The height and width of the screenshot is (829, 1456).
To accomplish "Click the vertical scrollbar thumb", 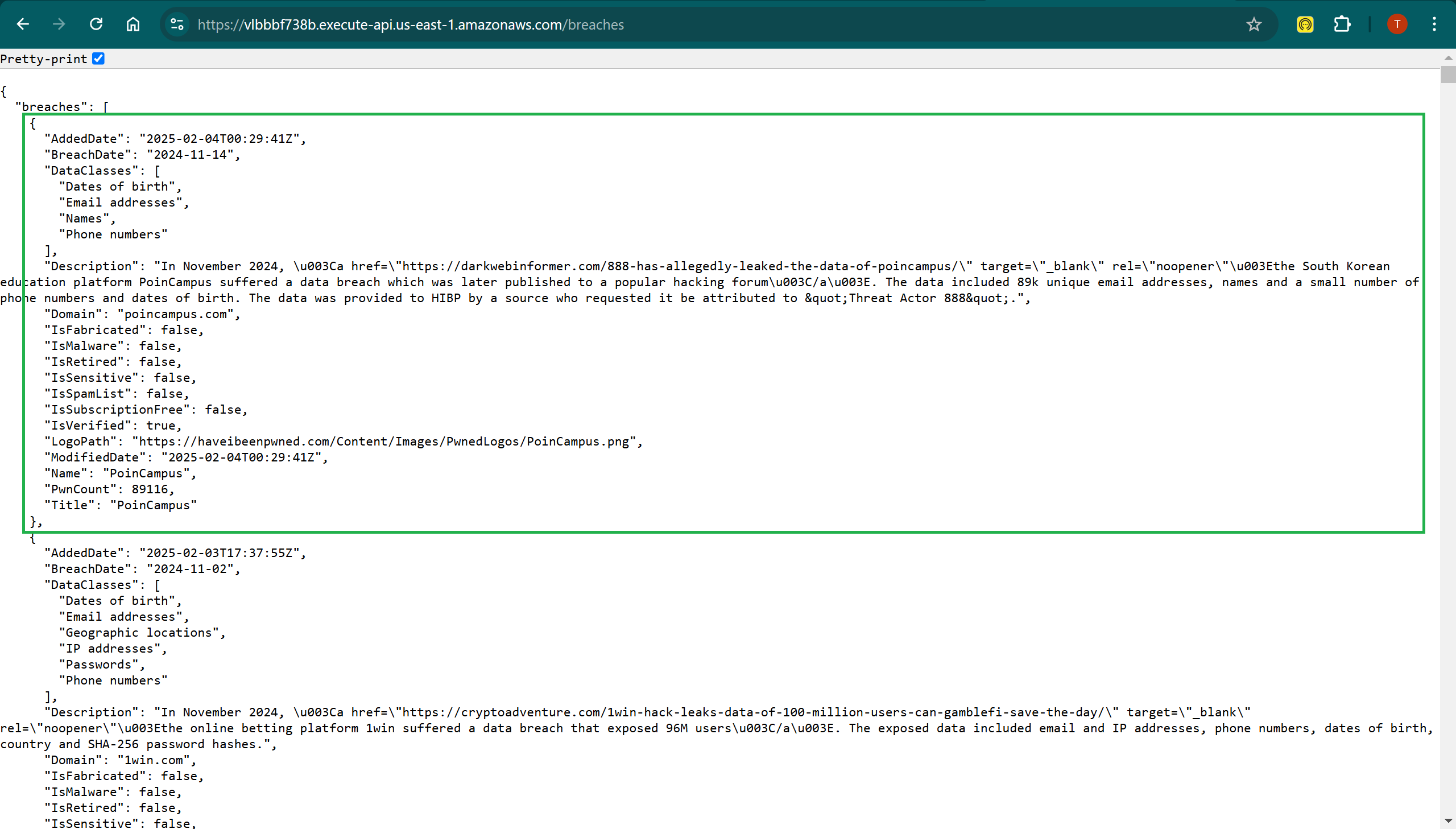I will click(x=1448, y=75).
